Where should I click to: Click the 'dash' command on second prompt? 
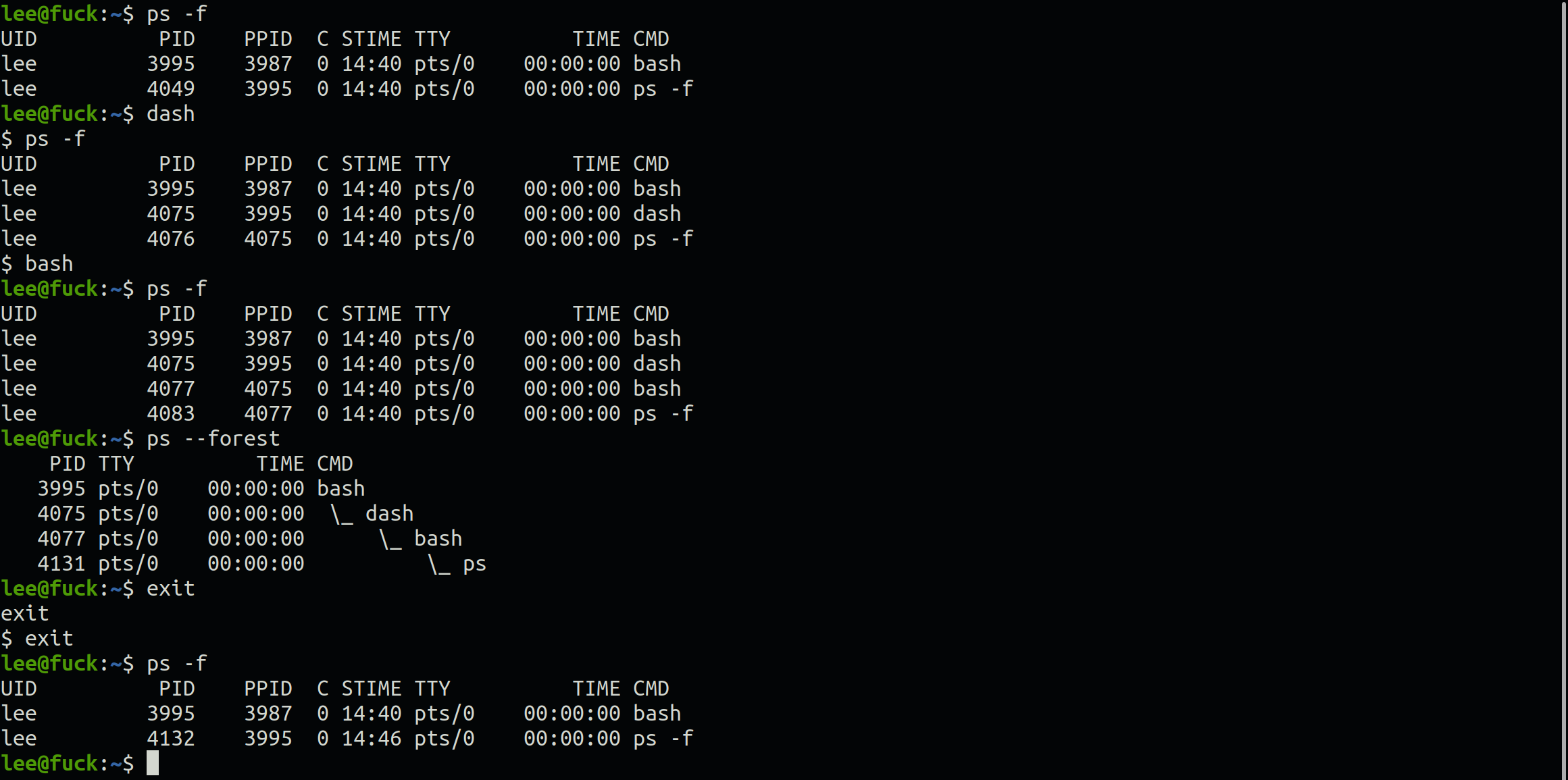coord(171,114)
